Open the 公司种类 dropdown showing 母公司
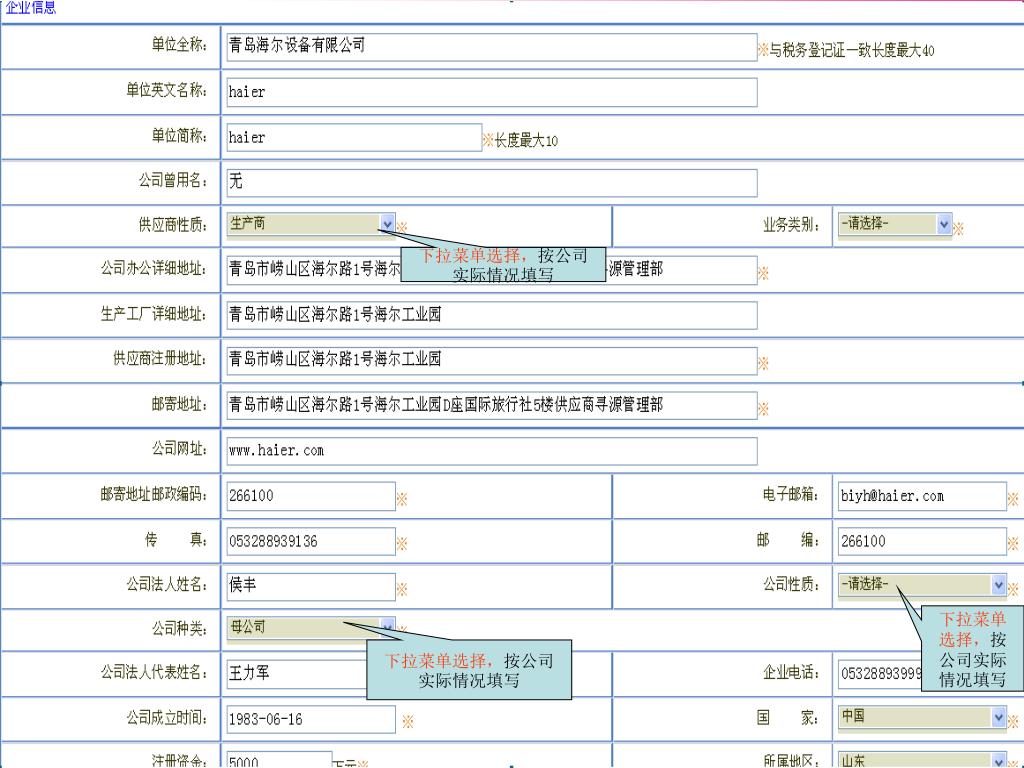Screen dimensions: 1024x768 311,628
